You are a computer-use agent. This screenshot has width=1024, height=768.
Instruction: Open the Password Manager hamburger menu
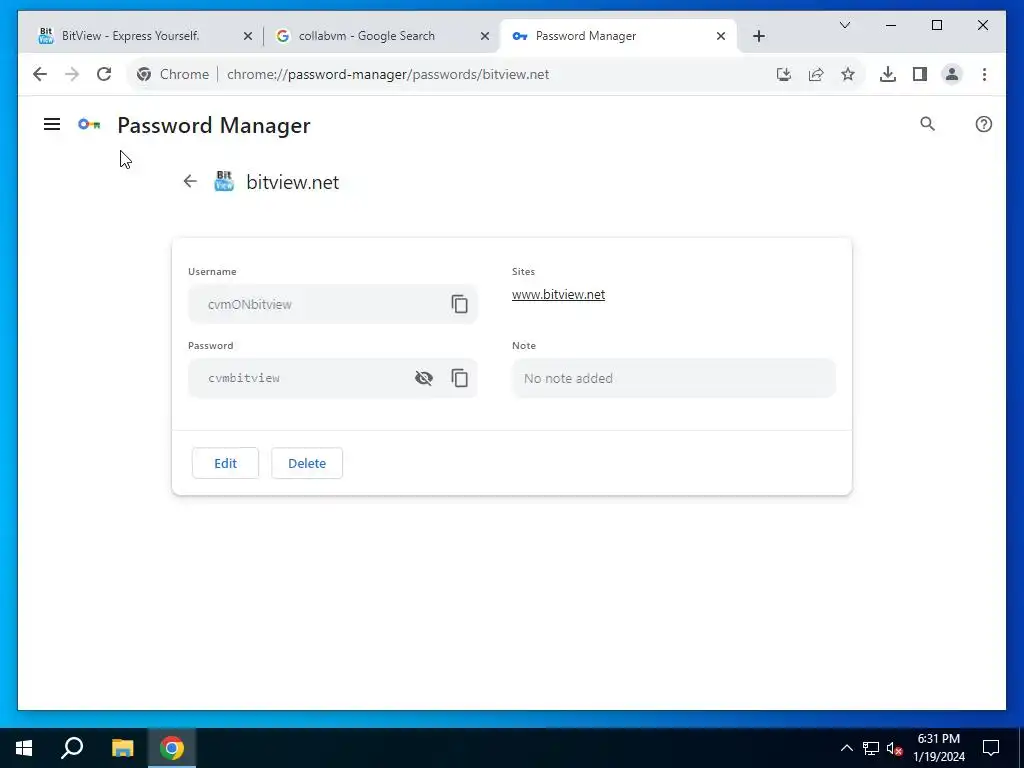52,124
